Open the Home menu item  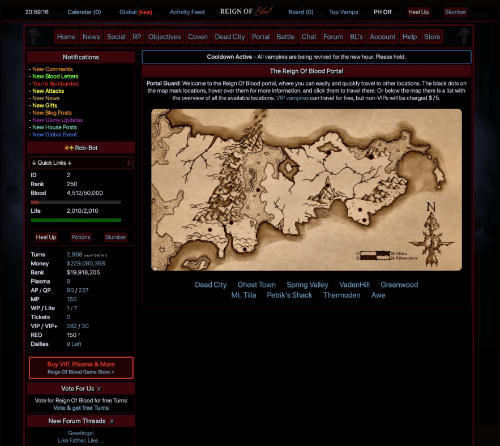66,37
